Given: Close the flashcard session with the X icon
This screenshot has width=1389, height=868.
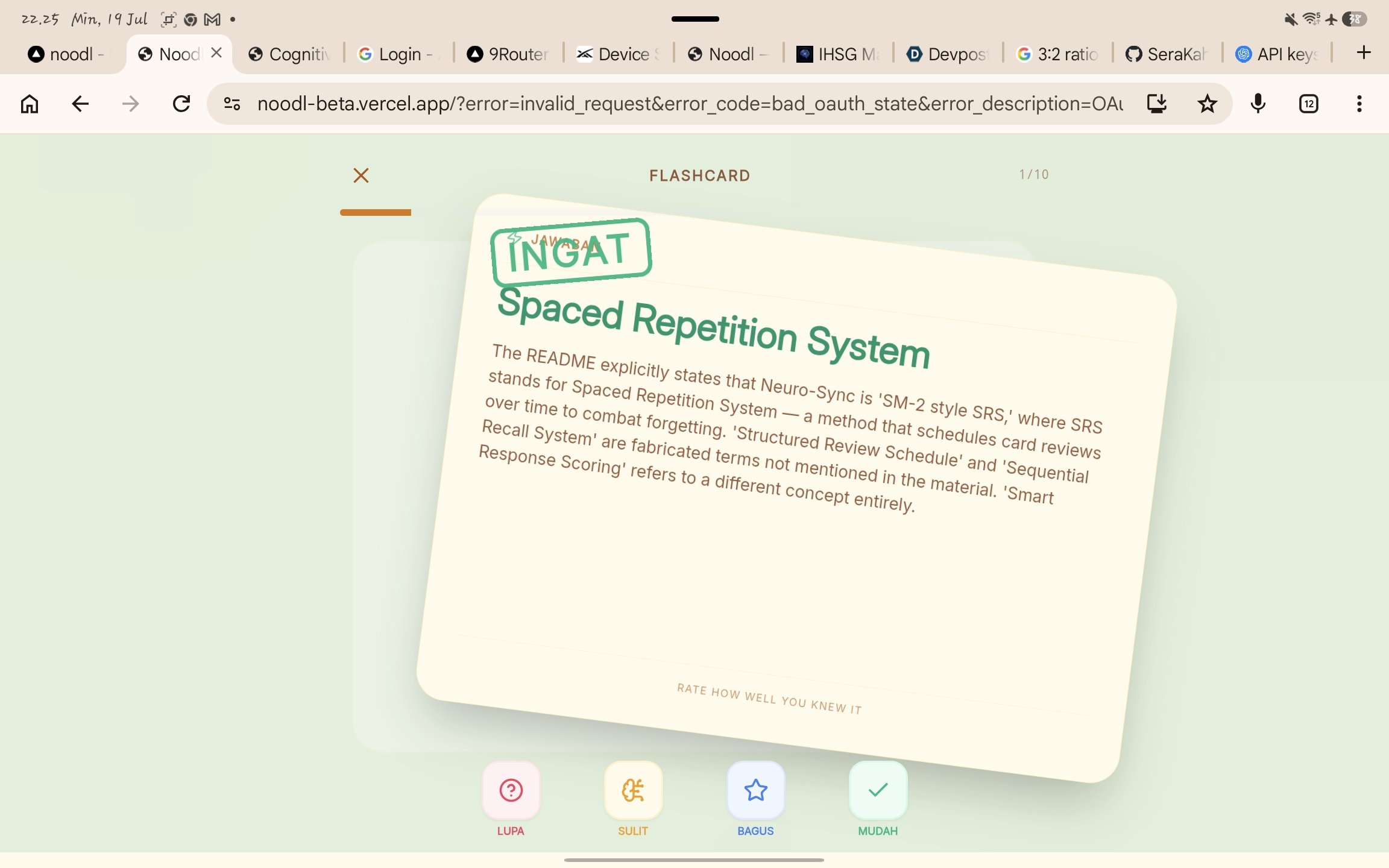Looking at the screenshot, I should (x=361, y=175).
